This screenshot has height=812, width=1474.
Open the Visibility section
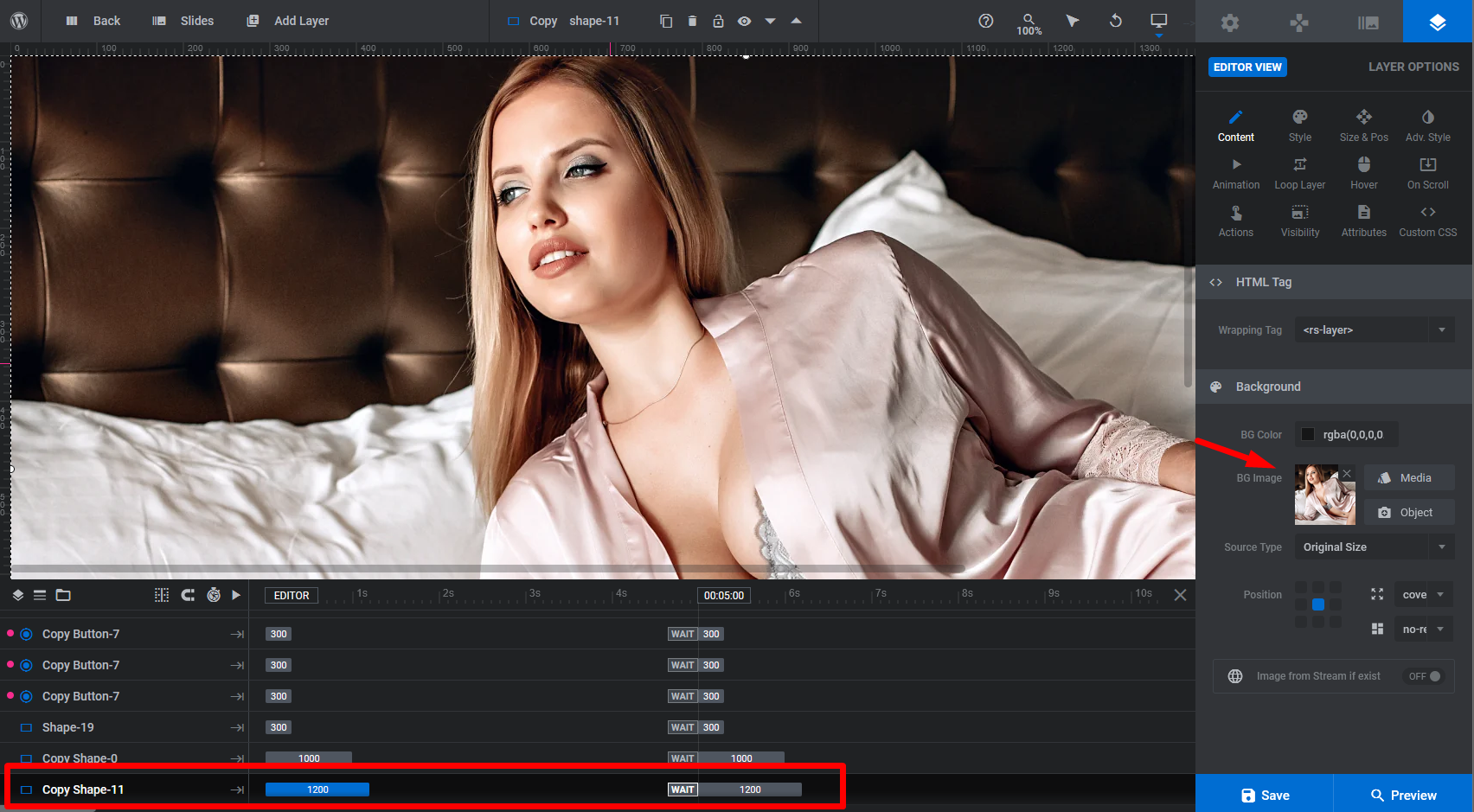[x=1300, y=221]
